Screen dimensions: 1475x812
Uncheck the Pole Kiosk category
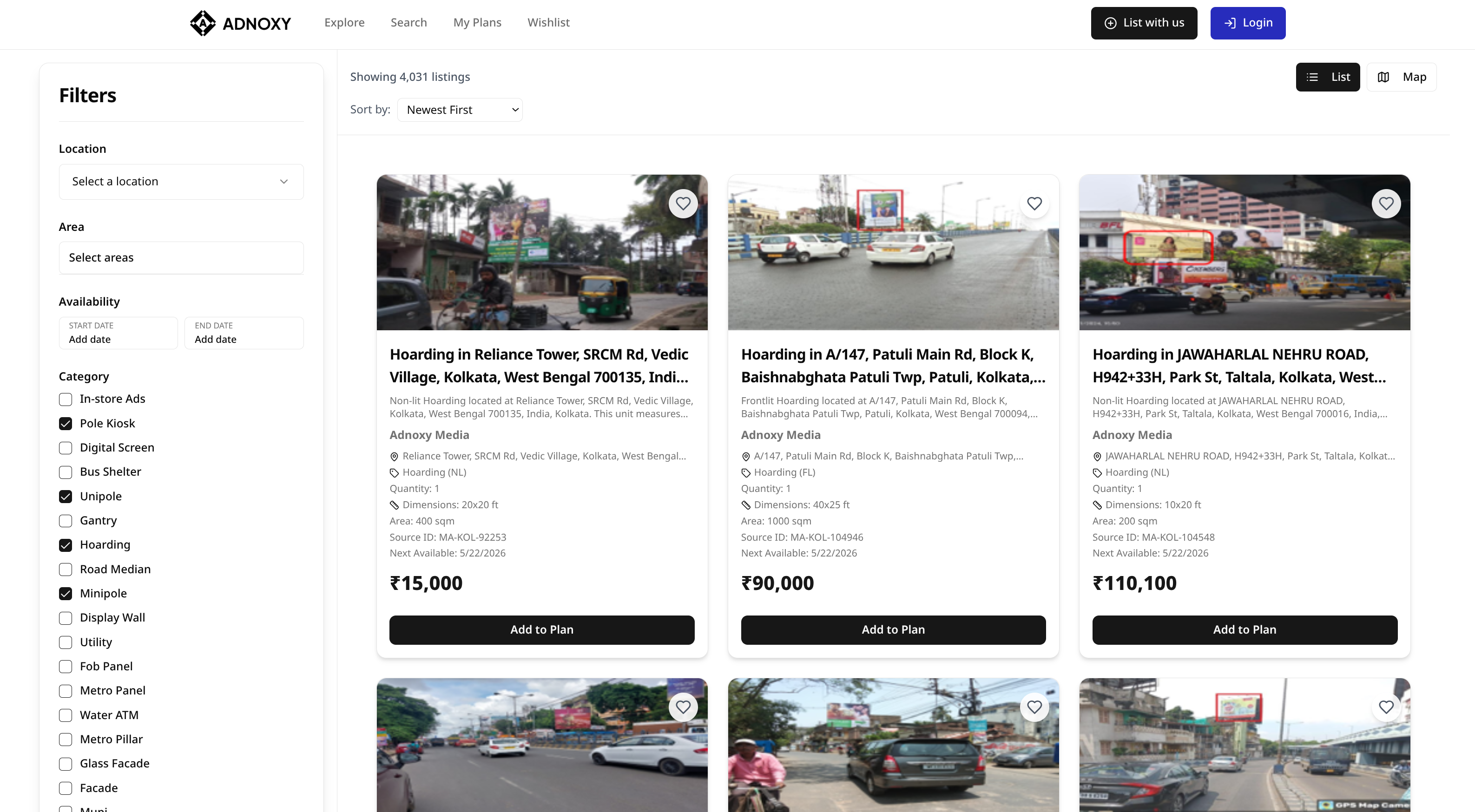click(65, 424)
